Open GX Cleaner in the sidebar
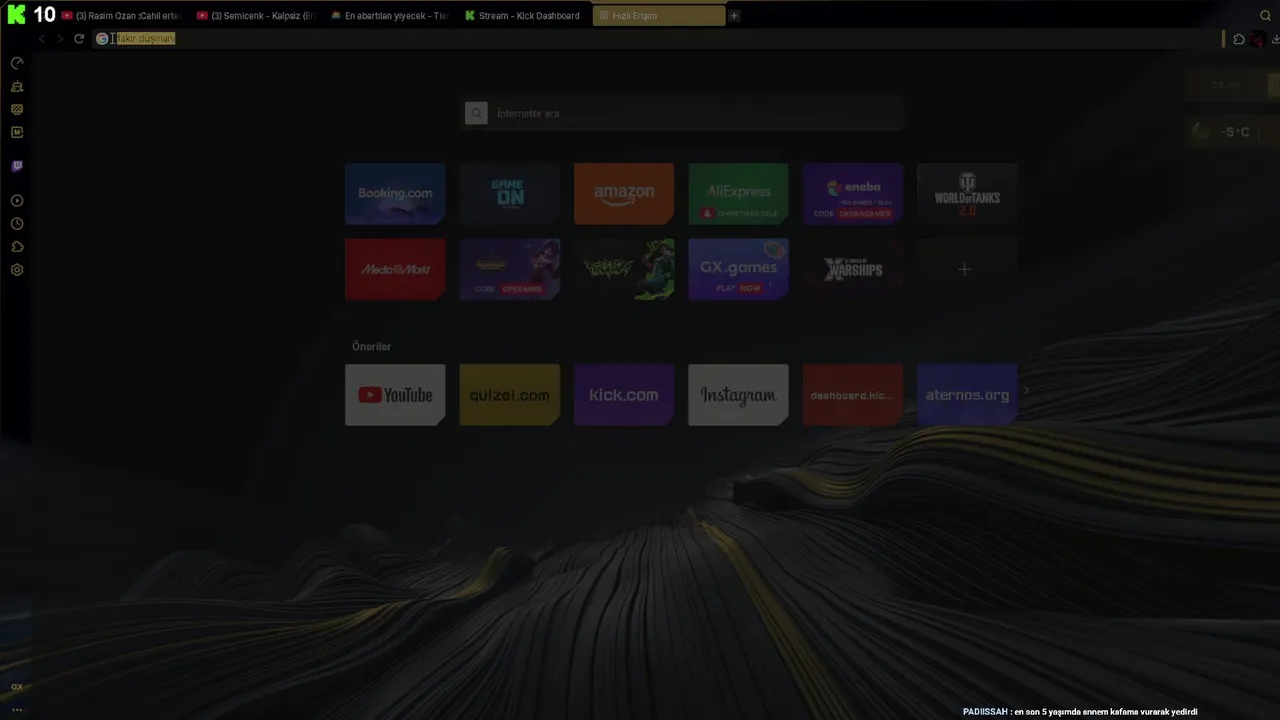 coord(17,87)
